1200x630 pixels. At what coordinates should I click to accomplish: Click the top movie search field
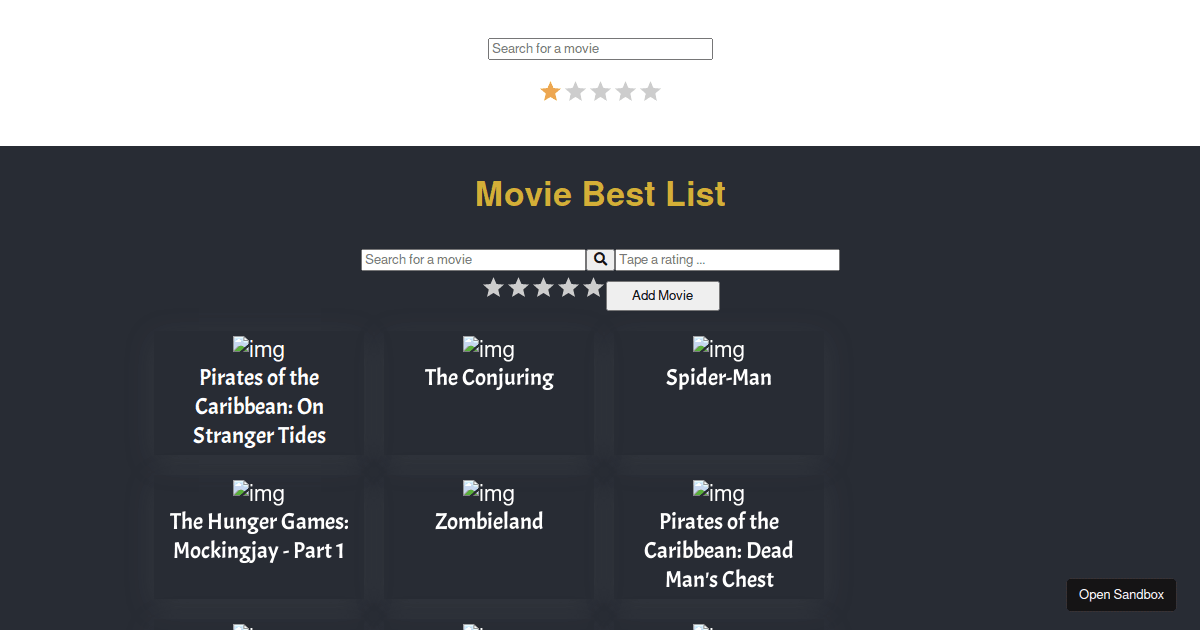click(x=600, y=49)
